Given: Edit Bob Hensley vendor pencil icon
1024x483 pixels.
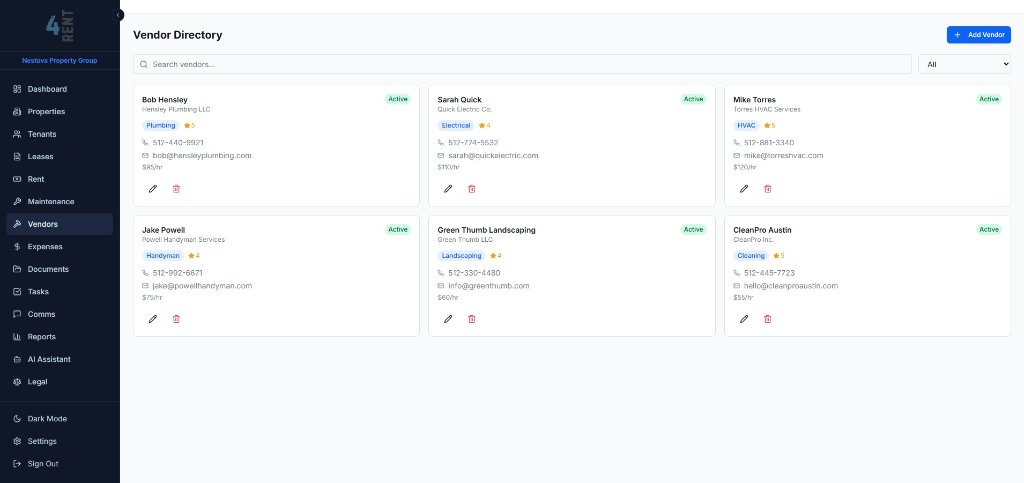Looking at the screenshot, I should click(153, 189).
